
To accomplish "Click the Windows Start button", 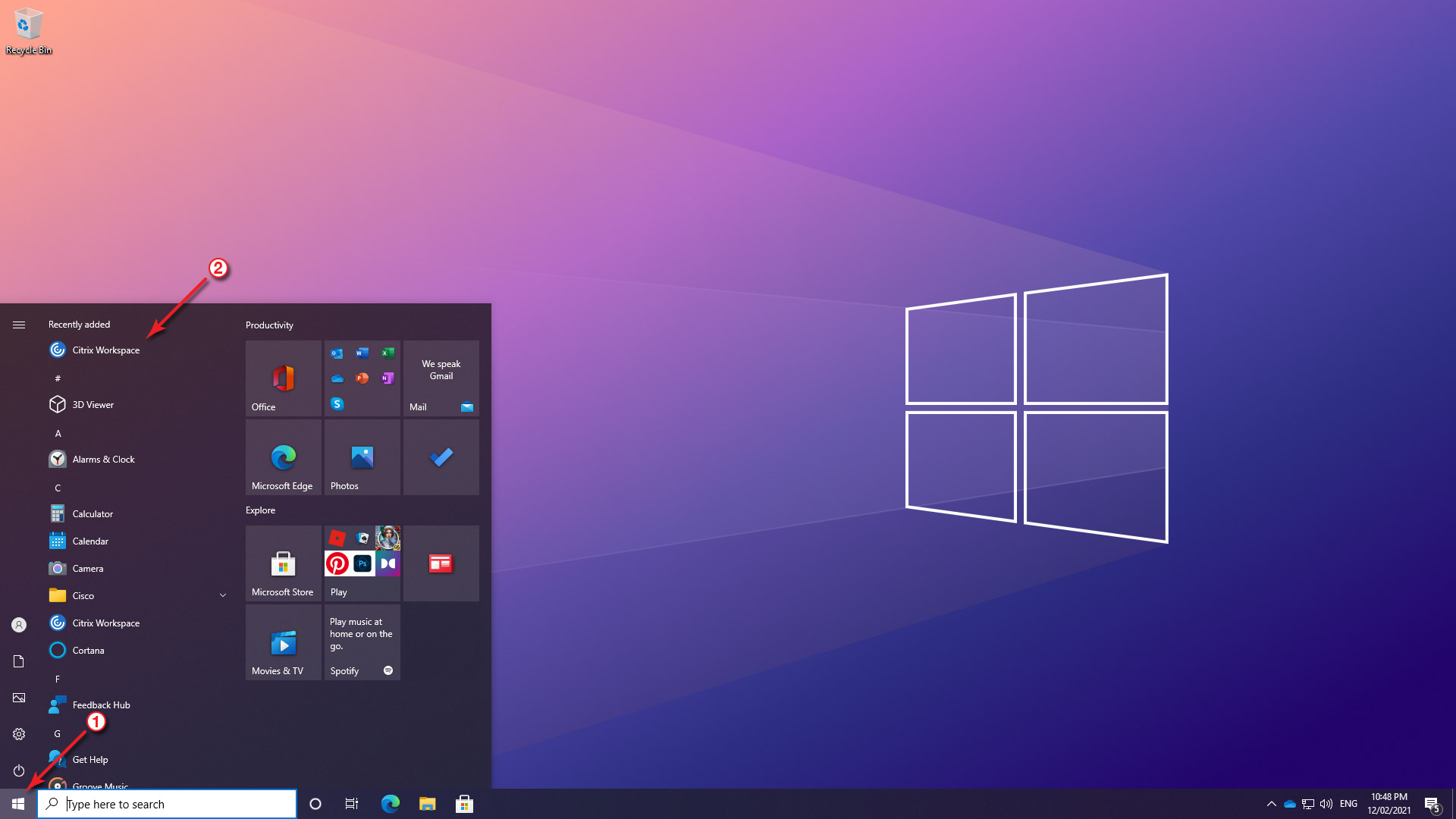I will pyautogui.click(x=18, y=804).
